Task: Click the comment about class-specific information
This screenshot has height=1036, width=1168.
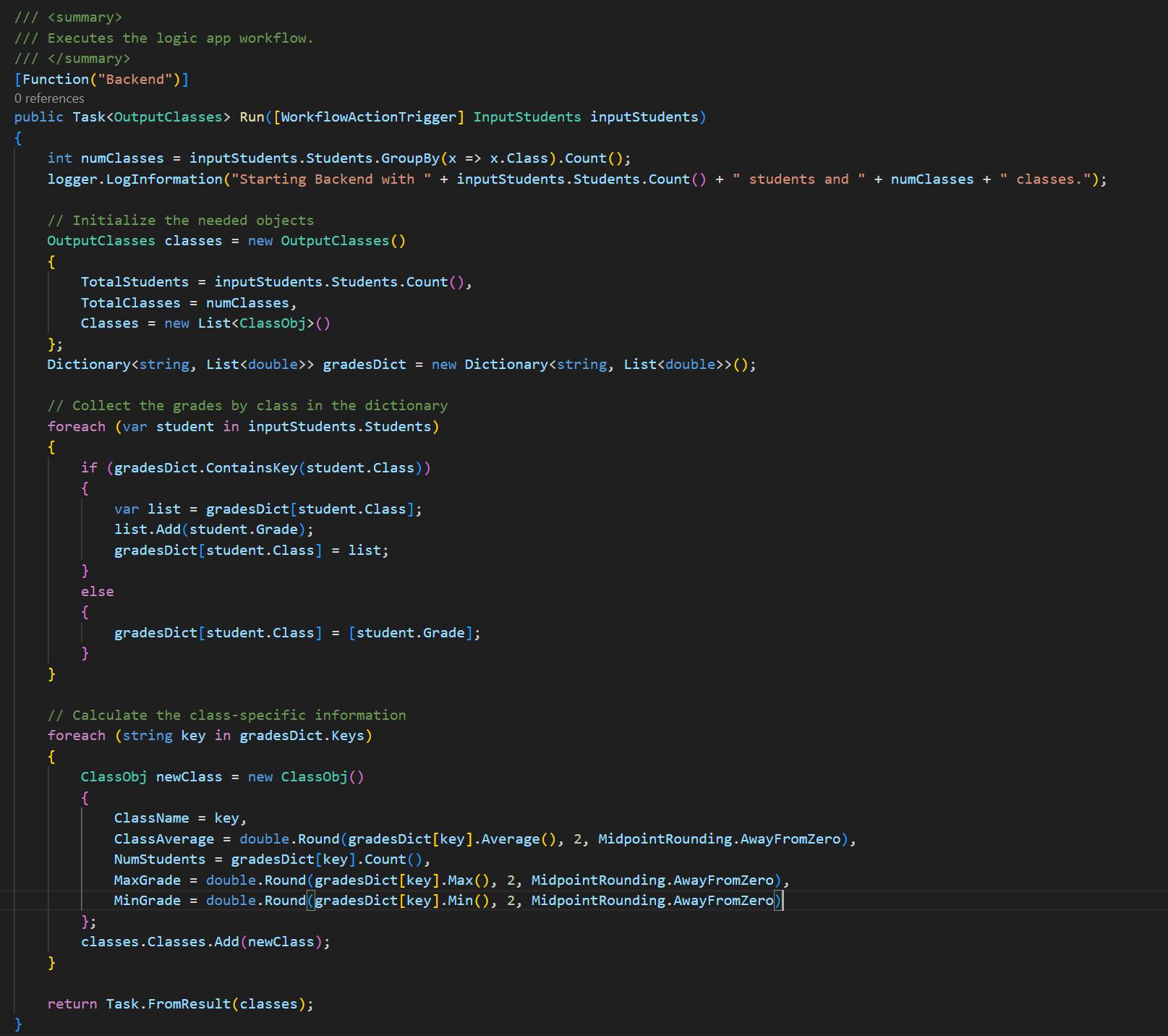Action: pos(226,715)
